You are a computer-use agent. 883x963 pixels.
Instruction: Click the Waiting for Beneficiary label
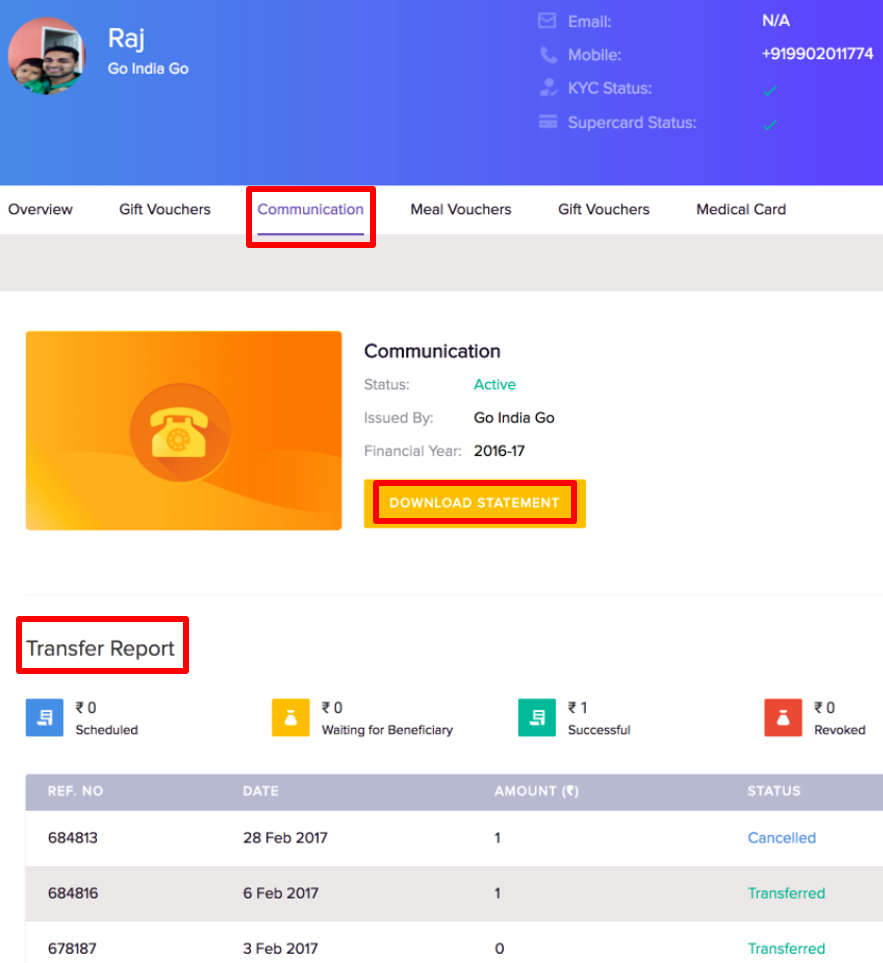pos(387,730)
